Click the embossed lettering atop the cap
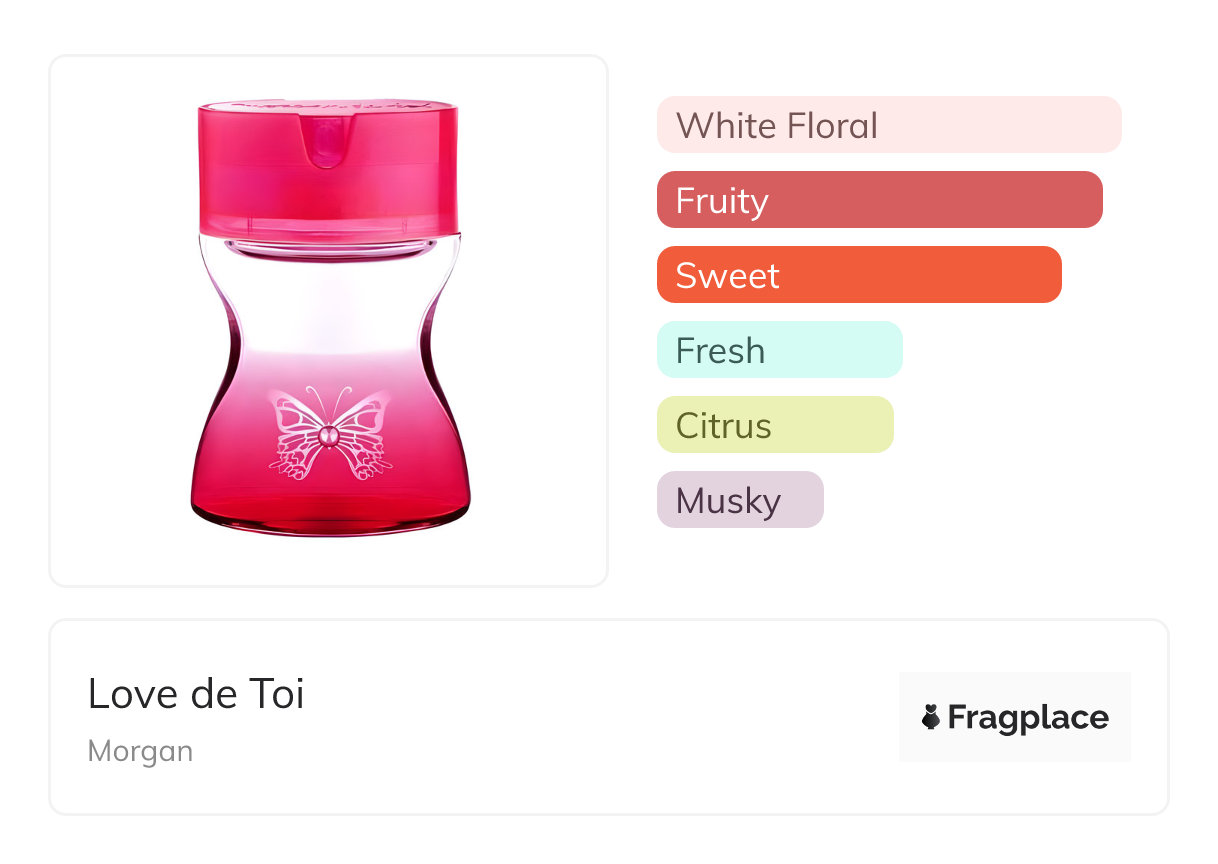Image resolution: width=1218 pixels, height=864 pixels. click(x=328, y=103)
